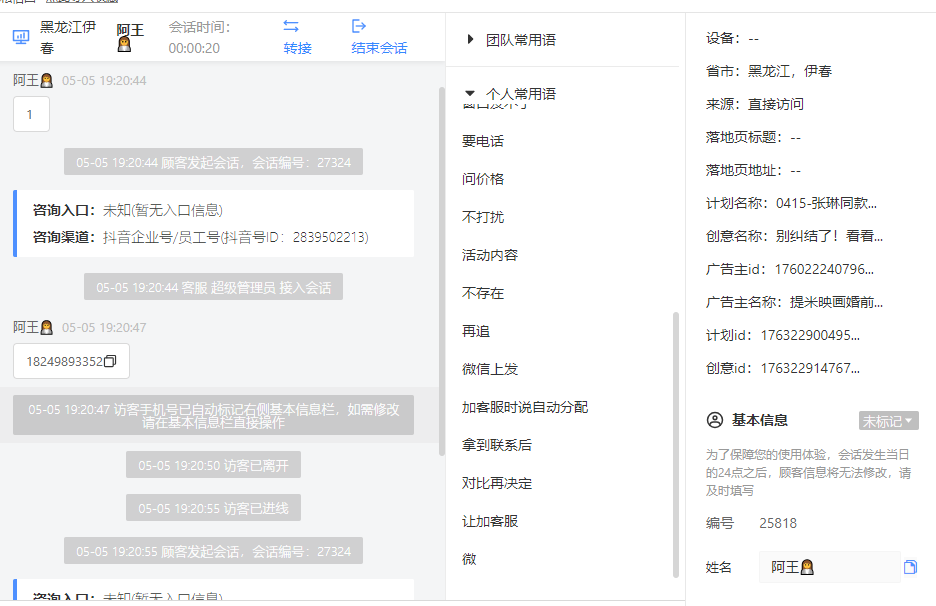Click the chat message bubble containing 1
The height and width of the screenshot is (606, 936).
click(31, 114)
